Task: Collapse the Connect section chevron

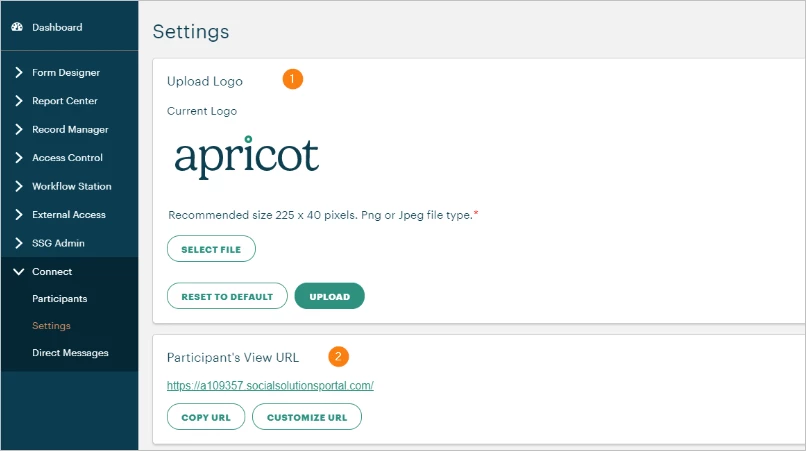Action: tap(19, 272)
